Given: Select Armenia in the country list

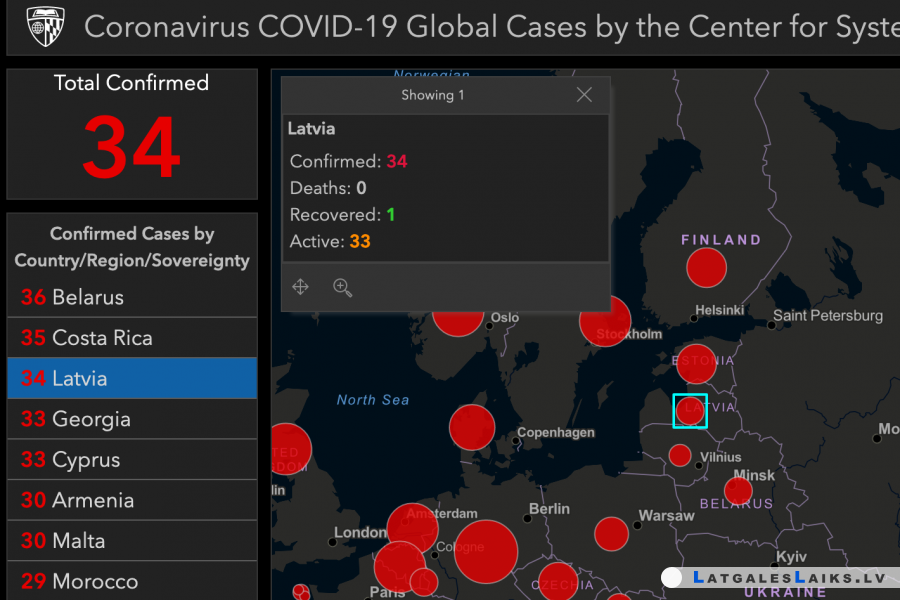Looking at the screenshot, I should pos(132,500).
